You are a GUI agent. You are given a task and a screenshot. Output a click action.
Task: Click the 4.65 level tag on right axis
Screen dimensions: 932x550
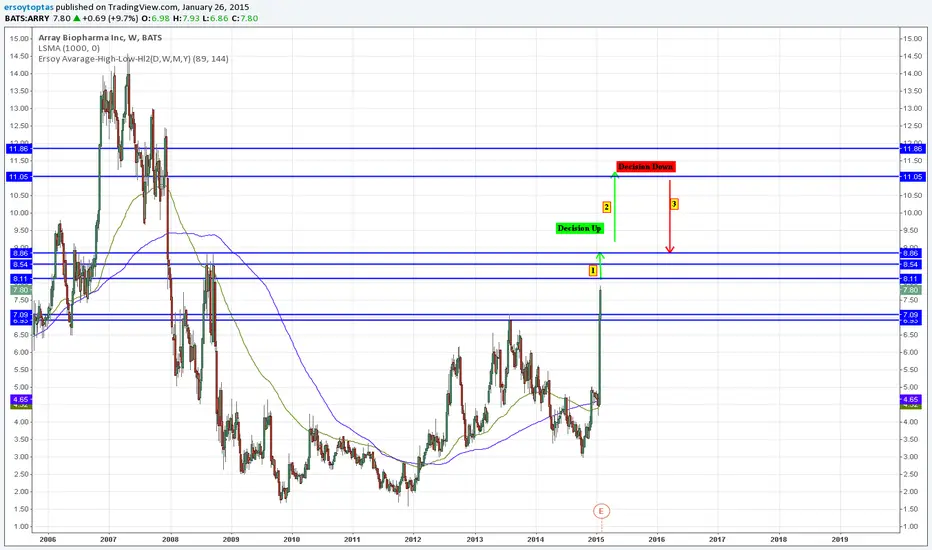point(912,400)
